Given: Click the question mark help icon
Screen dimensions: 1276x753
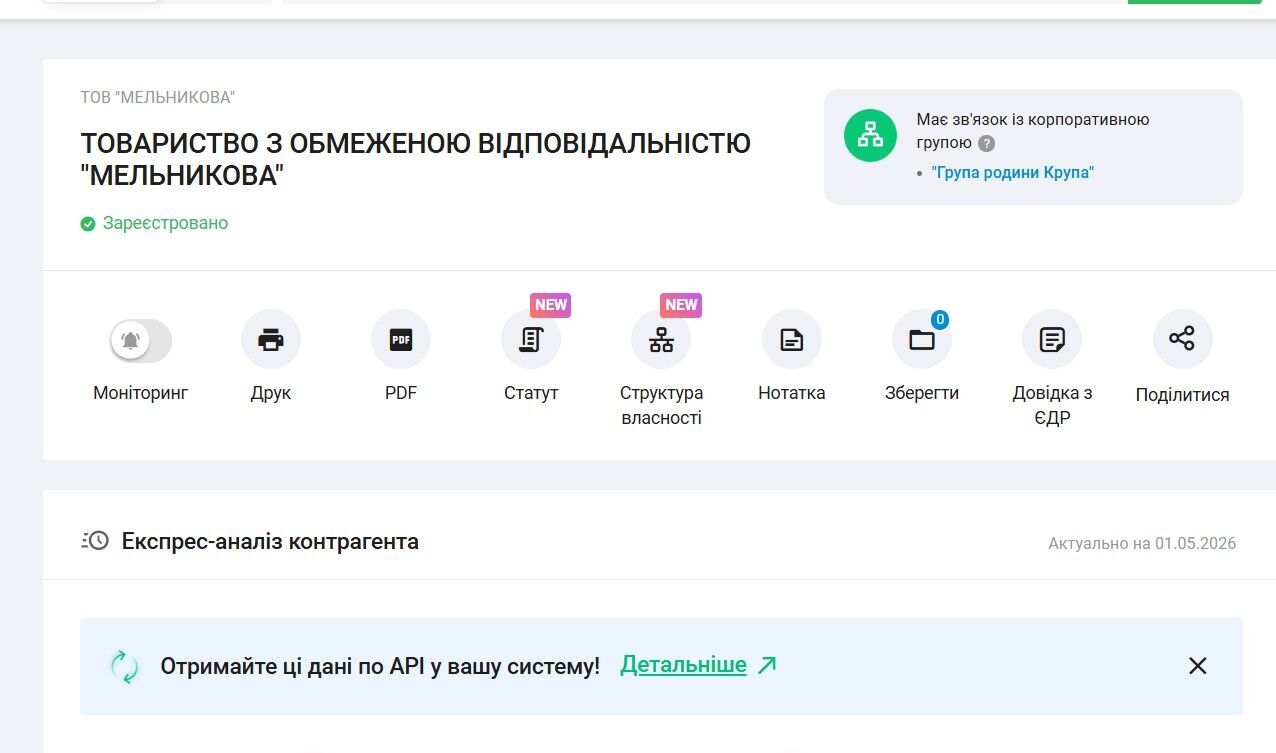Looking at the screenshot, I should [x=987, y=143].
